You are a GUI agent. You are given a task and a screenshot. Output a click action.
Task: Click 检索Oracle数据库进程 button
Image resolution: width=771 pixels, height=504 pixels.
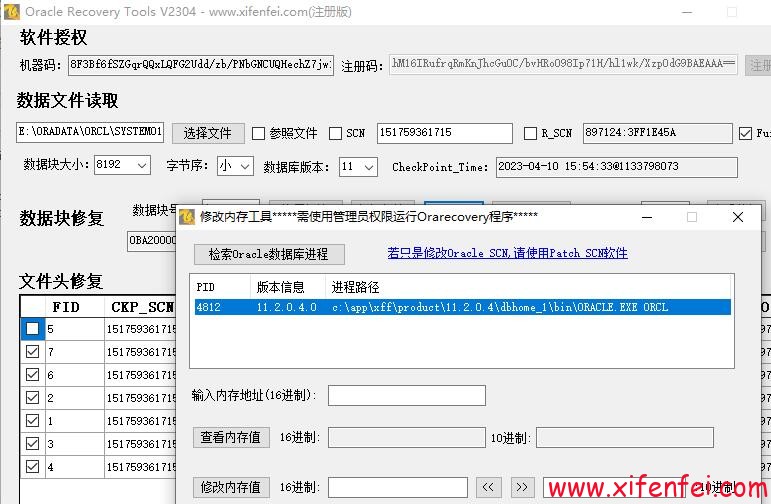(269, 254)
